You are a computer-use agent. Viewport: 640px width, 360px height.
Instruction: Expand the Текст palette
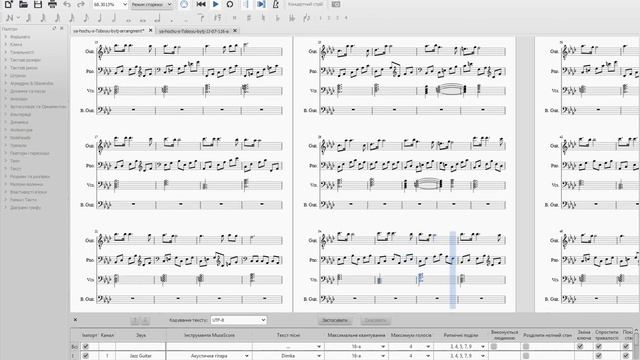(x=16, y=169)
